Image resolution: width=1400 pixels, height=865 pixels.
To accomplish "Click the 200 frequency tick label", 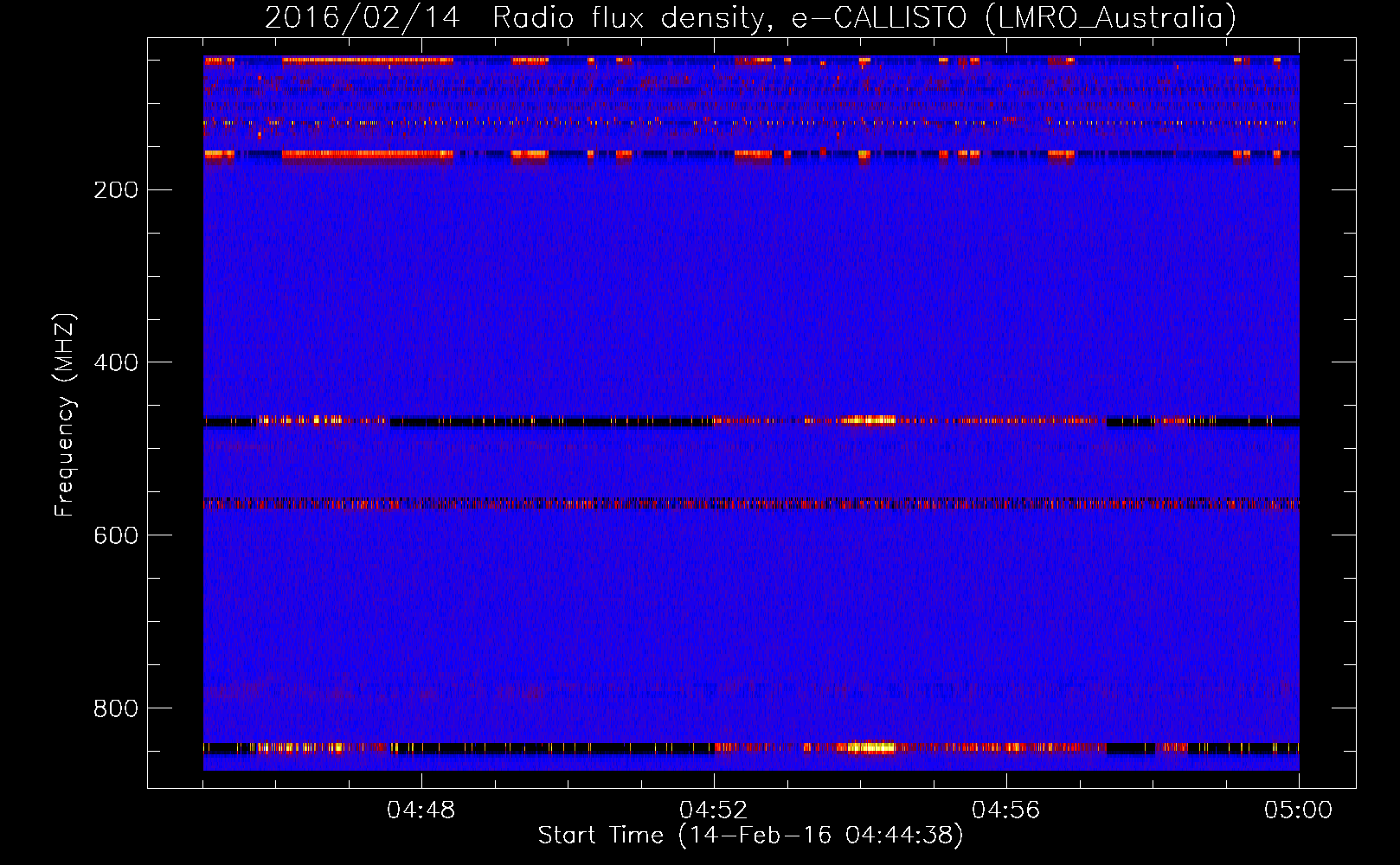I will [116, 190].
